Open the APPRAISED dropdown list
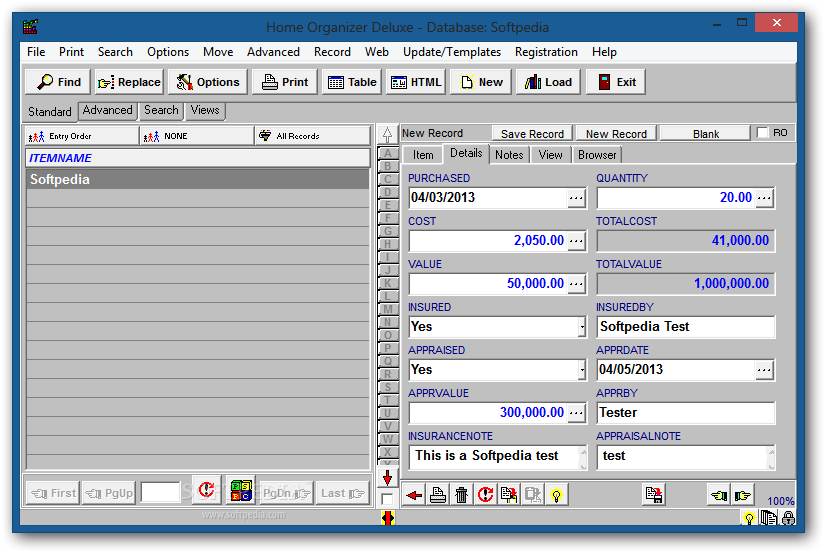Screen dimensions: 825x553 click(x=582, y=370)
